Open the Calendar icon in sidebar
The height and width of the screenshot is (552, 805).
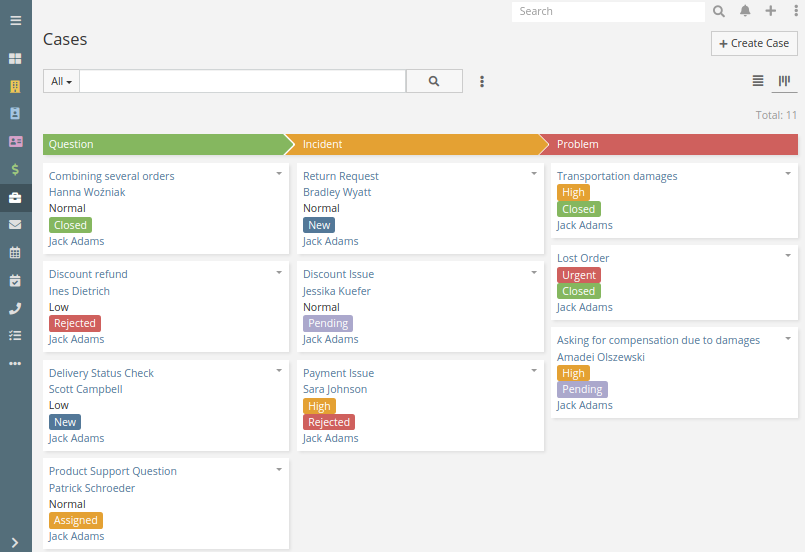(x=15, y=252)
